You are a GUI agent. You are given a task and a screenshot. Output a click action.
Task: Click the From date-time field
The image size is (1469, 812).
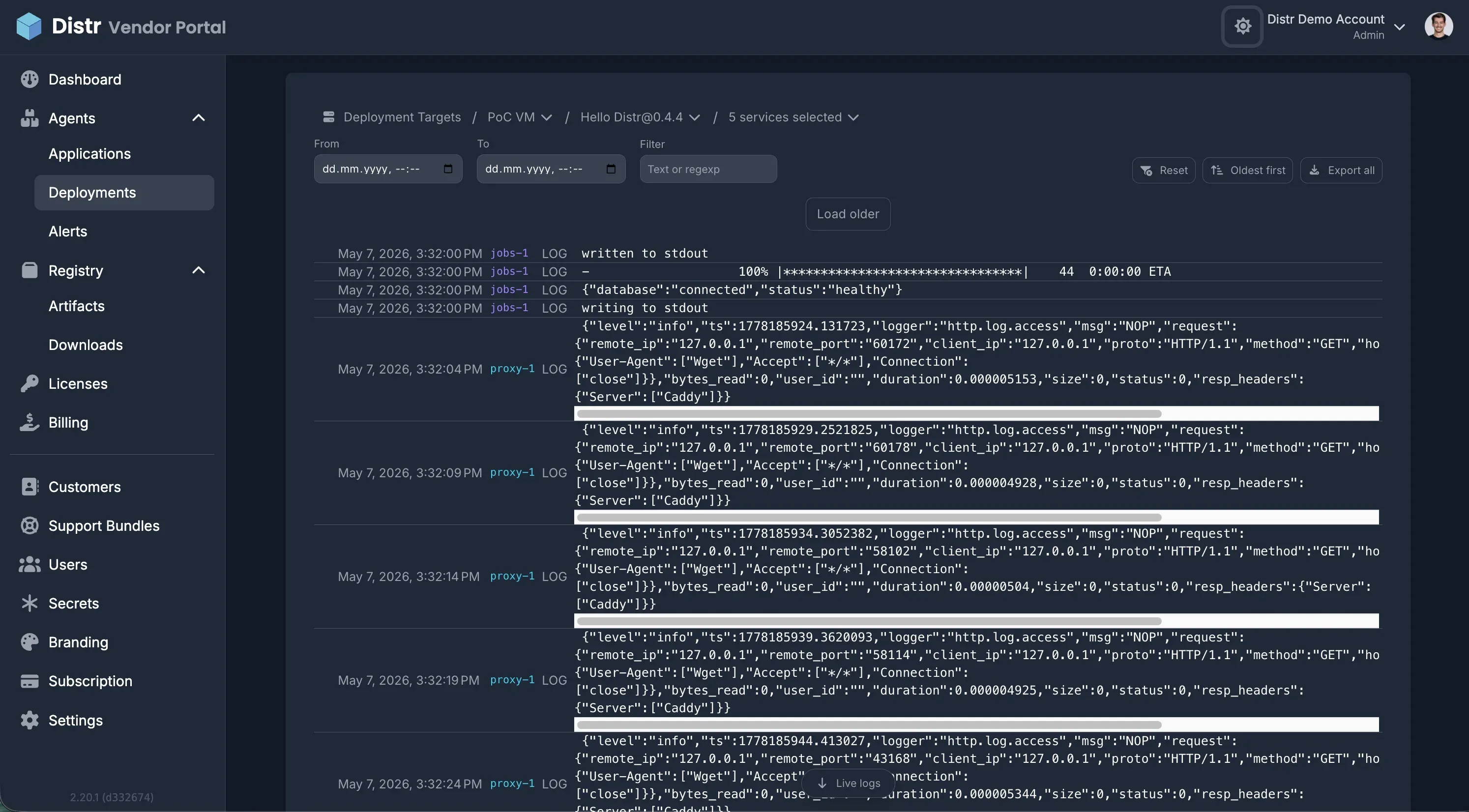click(388, 169)
